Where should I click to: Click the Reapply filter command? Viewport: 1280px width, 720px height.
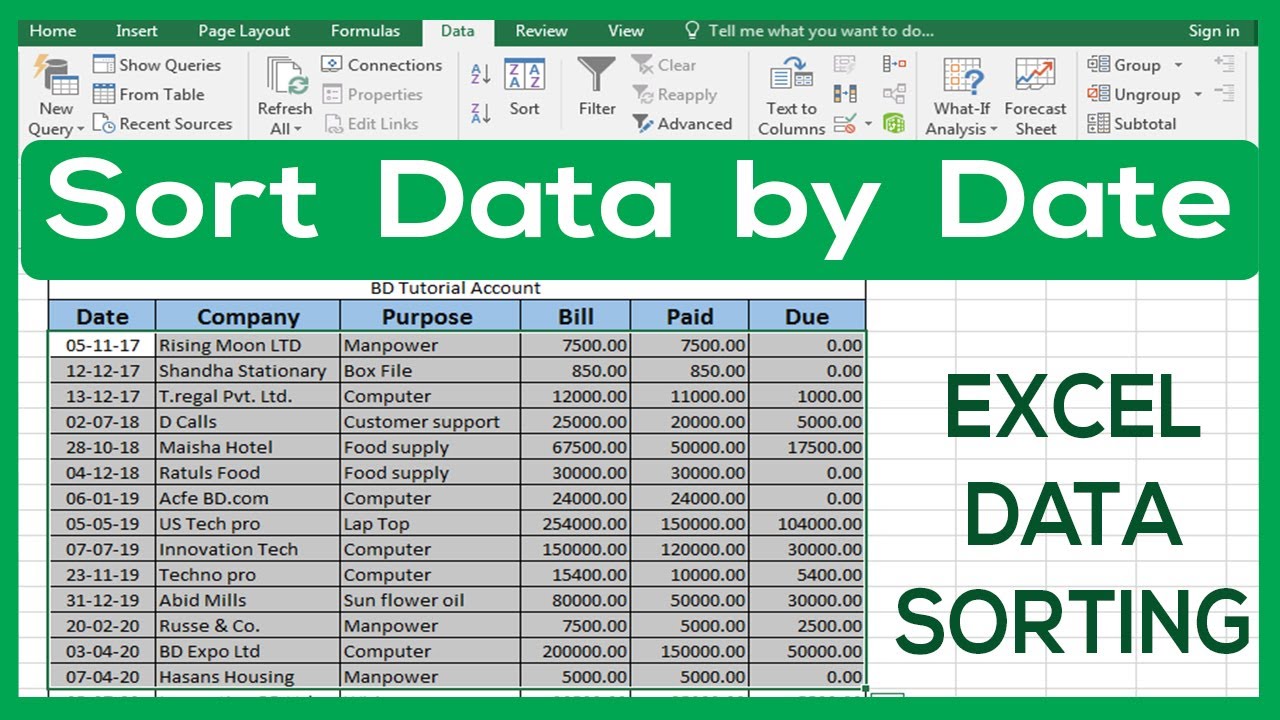pos(675,95)
